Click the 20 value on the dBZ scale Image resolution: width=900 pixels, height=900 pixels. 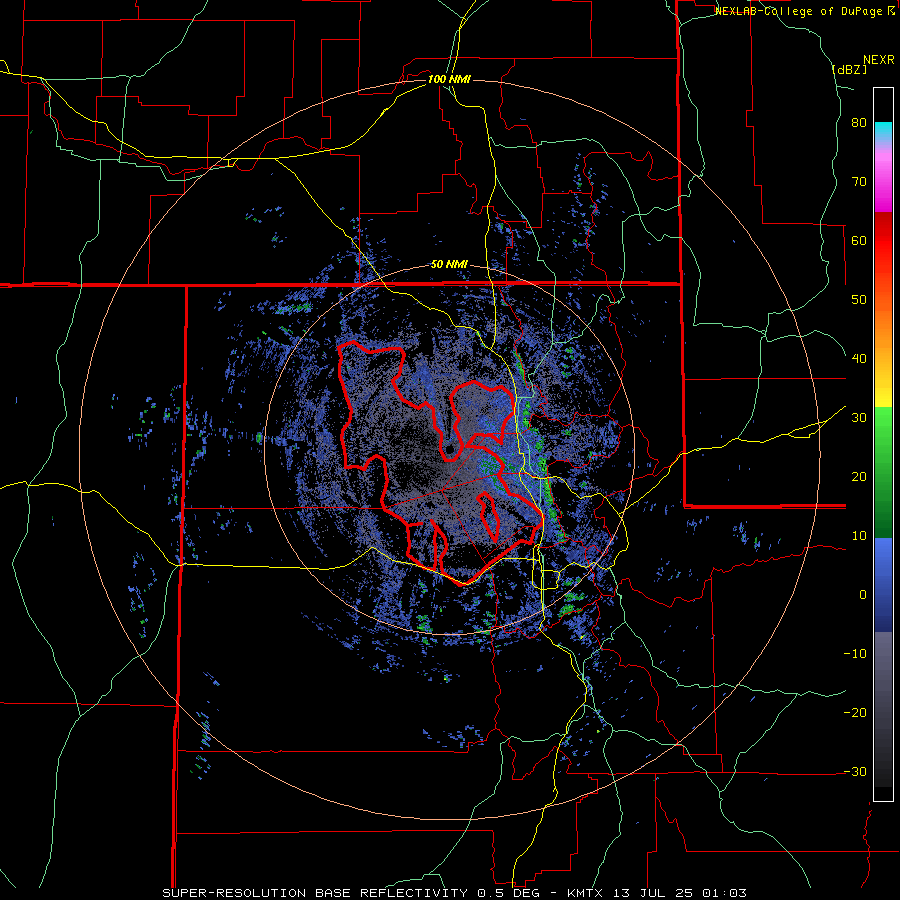[x=859, y=477]
